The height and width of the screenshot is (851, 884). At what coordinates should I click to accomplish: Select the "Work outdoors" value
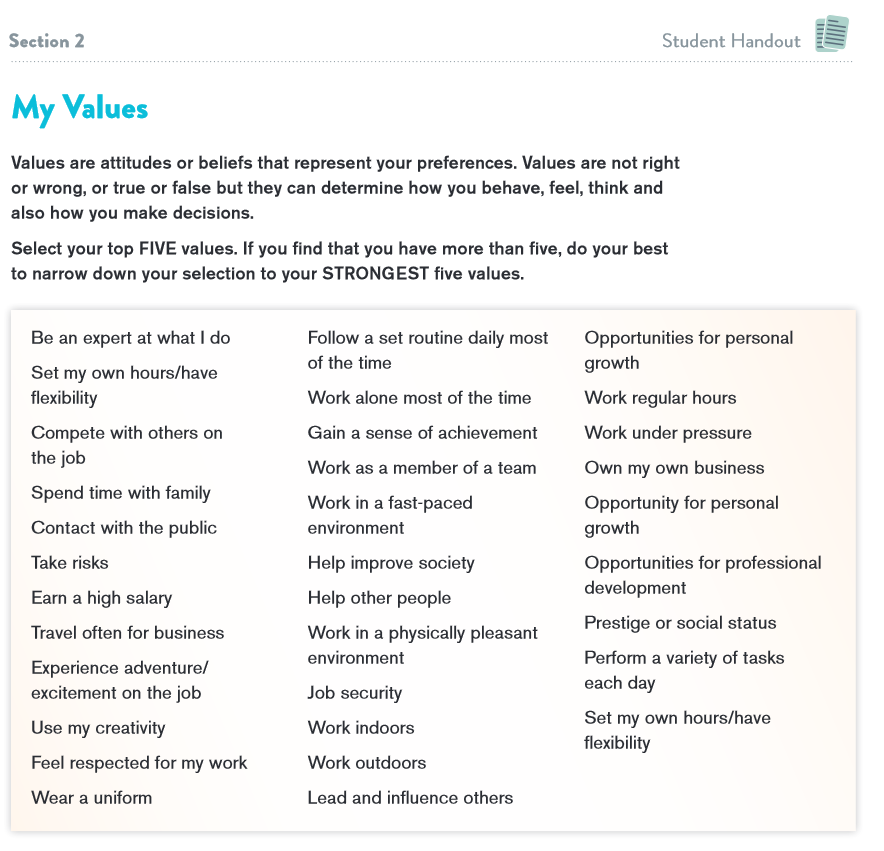[367, 763]
